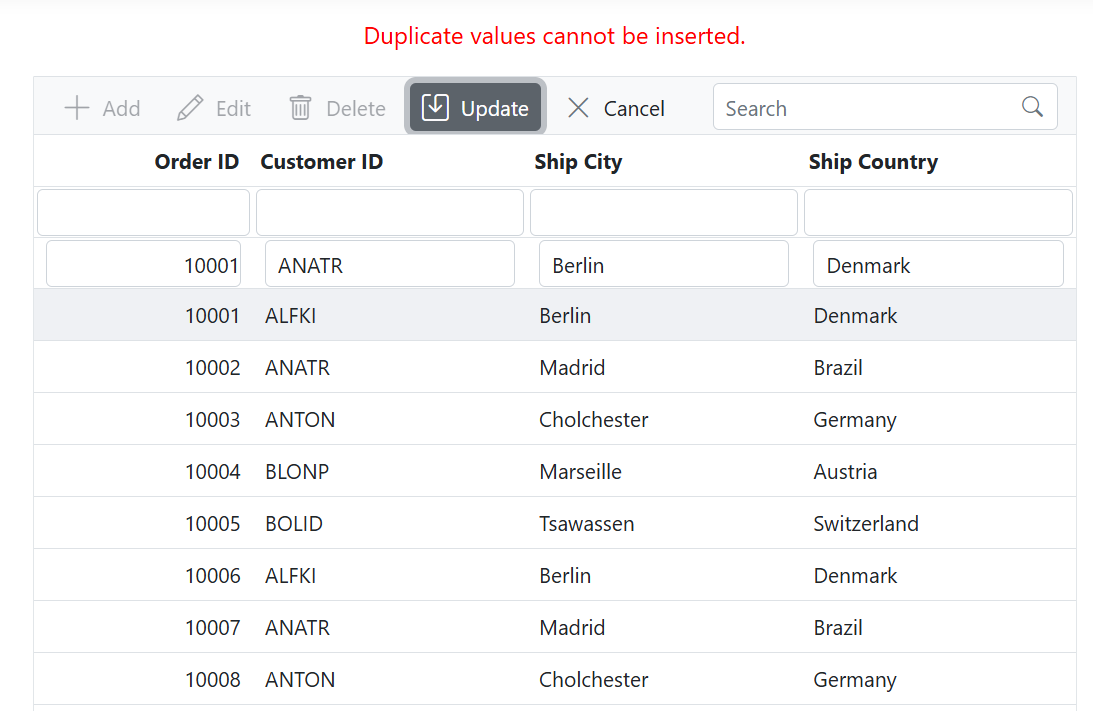This screenshot has width=1093, height=711.
Task: Edit the Customer ID field showing ANATR
Action: (390, 264)
